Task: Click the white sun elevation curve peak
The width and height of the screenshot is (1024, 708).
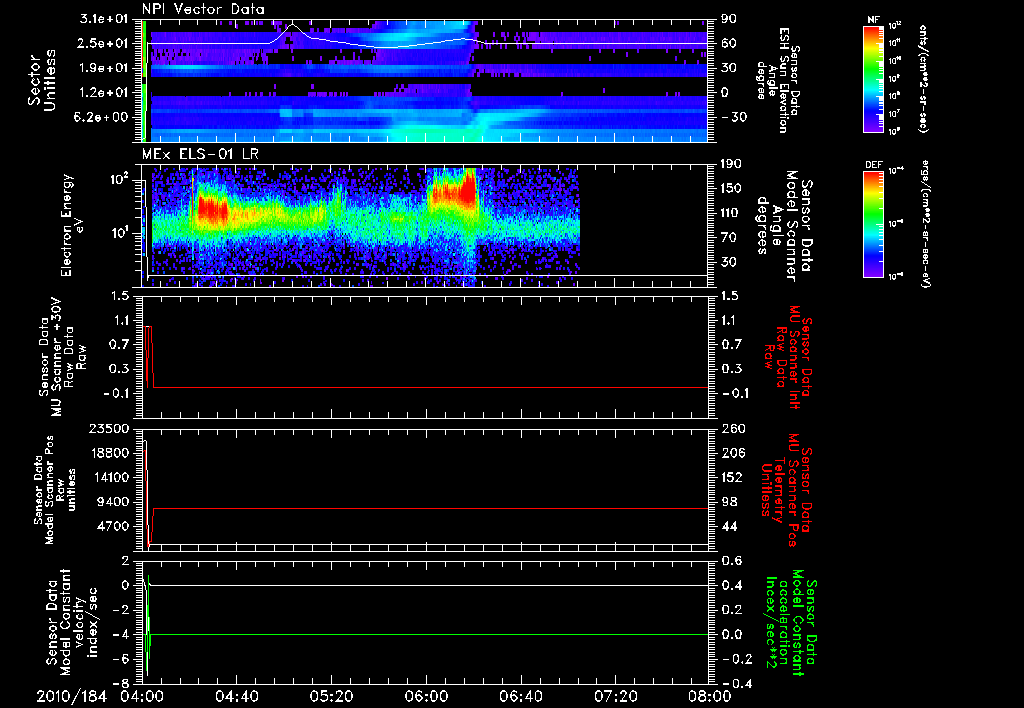Action: (x=292, y=25)
